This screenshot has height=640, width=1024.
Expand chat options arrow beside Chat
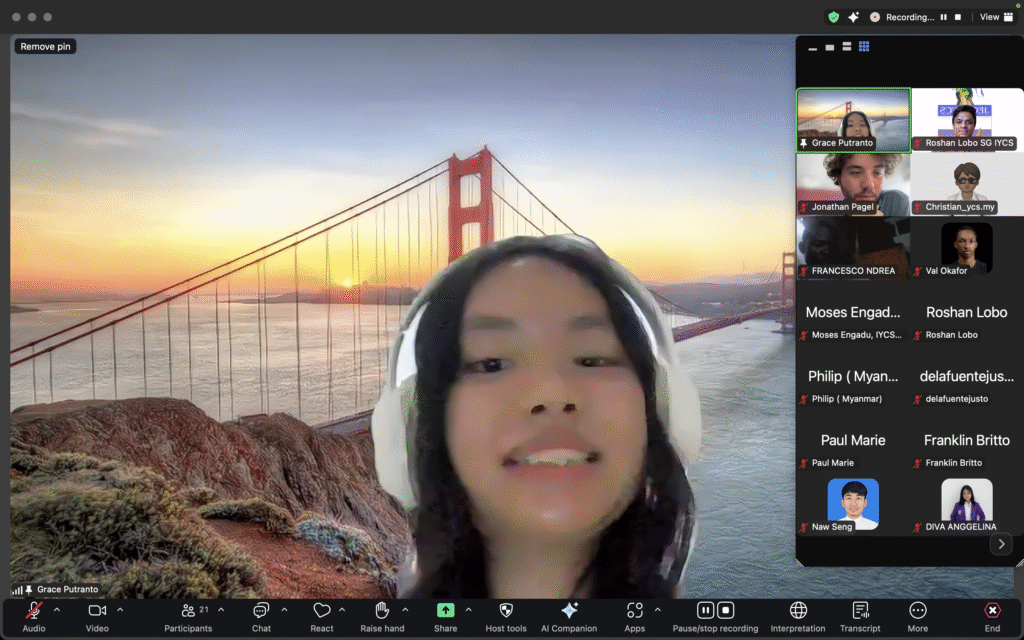284,610
